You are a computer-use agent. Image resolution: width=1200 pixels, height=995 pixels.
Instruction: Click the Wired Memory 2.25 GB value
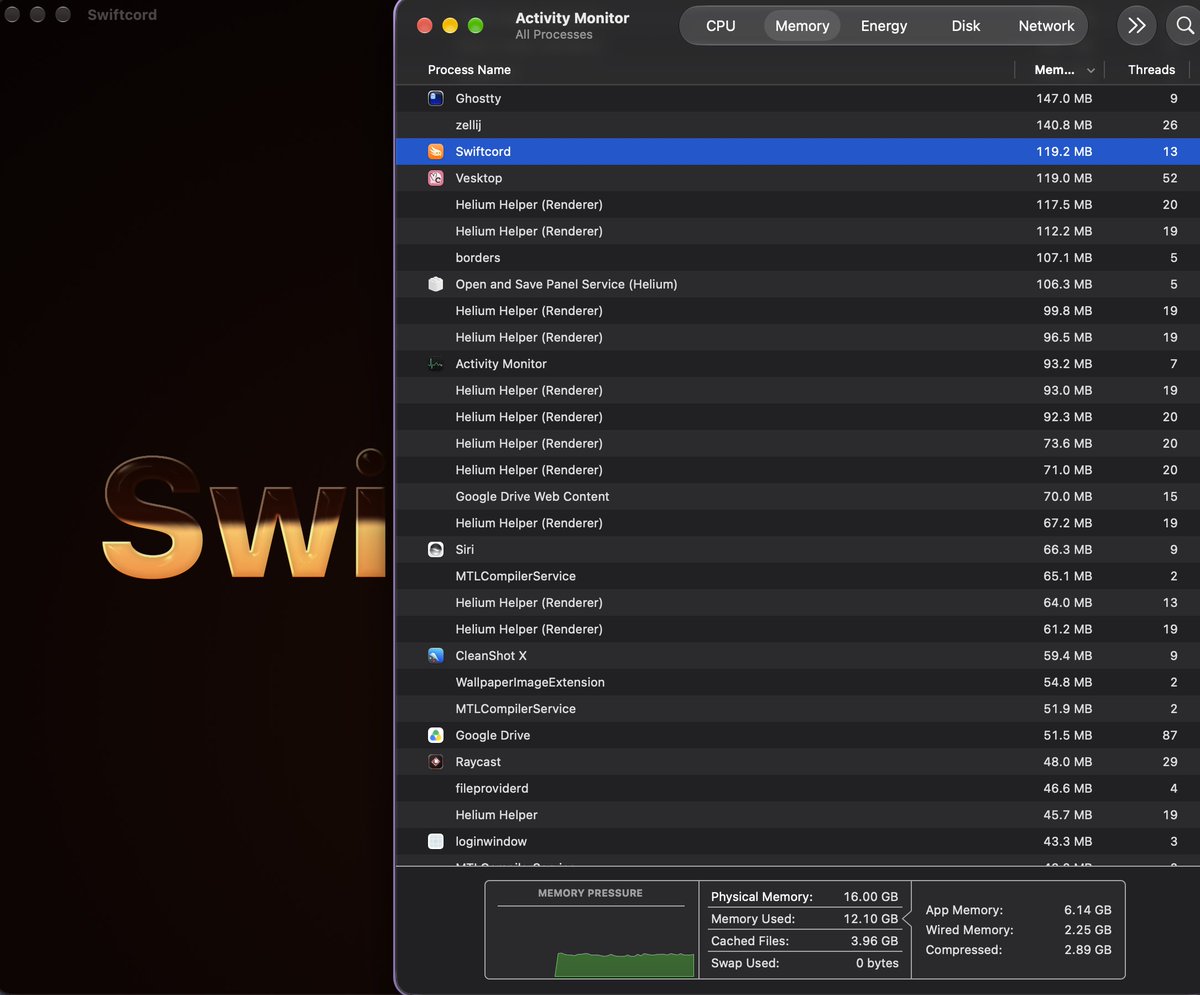coord(1088,930)
